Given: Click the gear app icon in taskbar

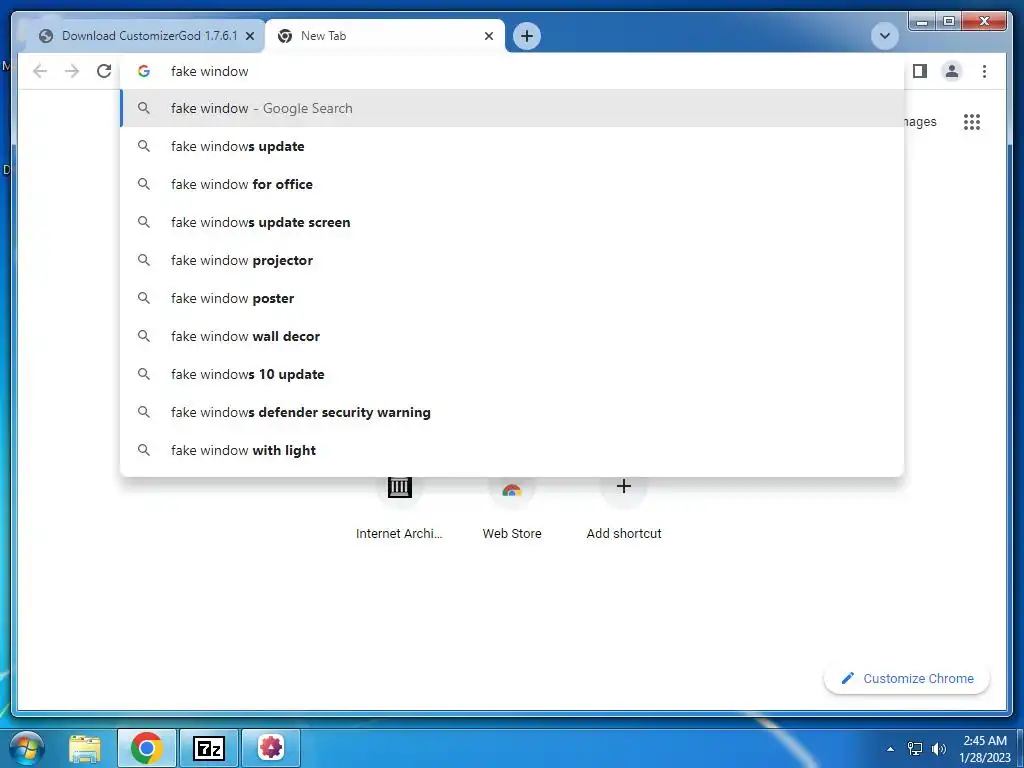Looking at the screenshot, I should click(x=271, y=748).
